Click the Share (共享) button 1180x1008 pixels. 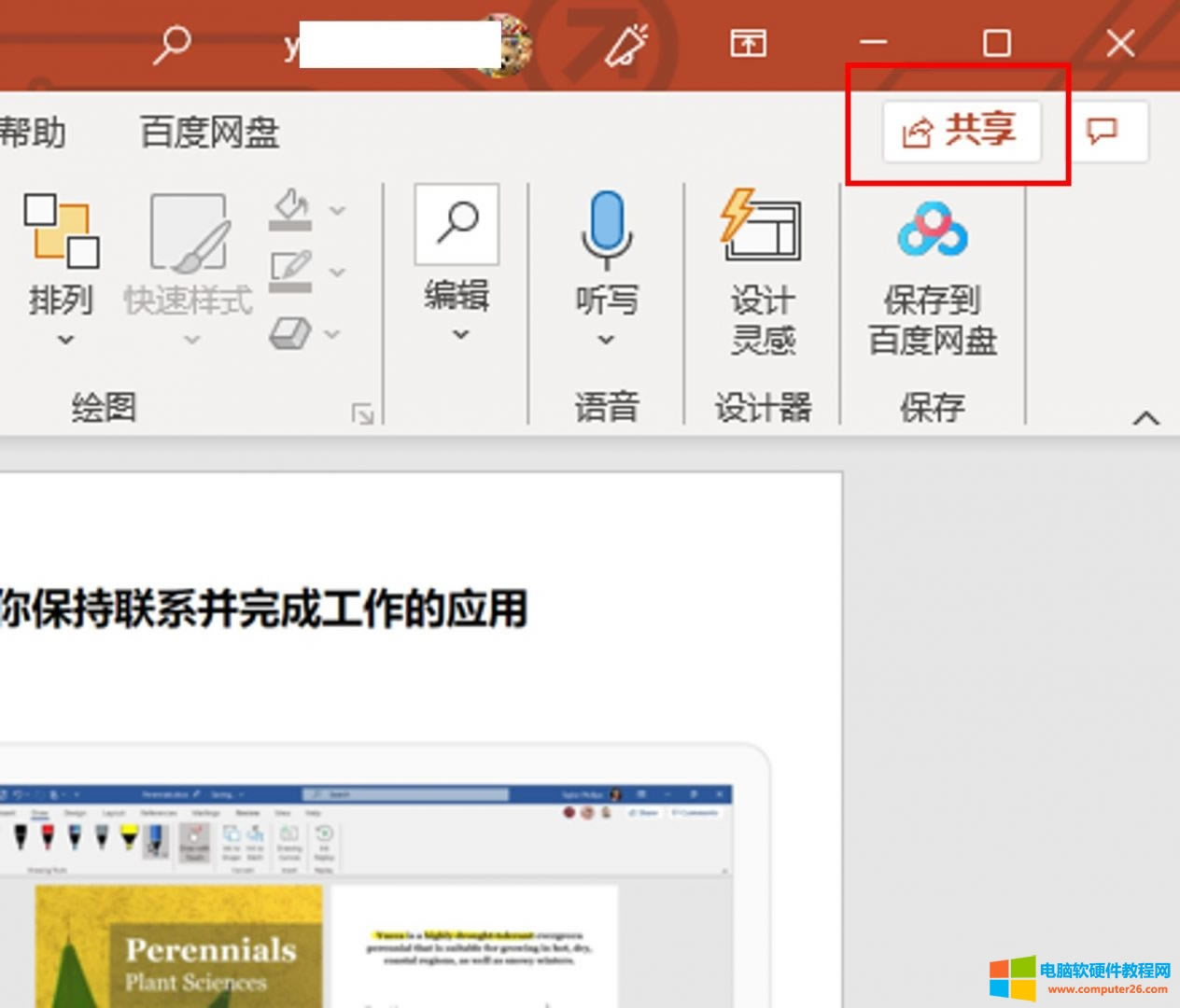pyautogui.click(x=962, y=131)
